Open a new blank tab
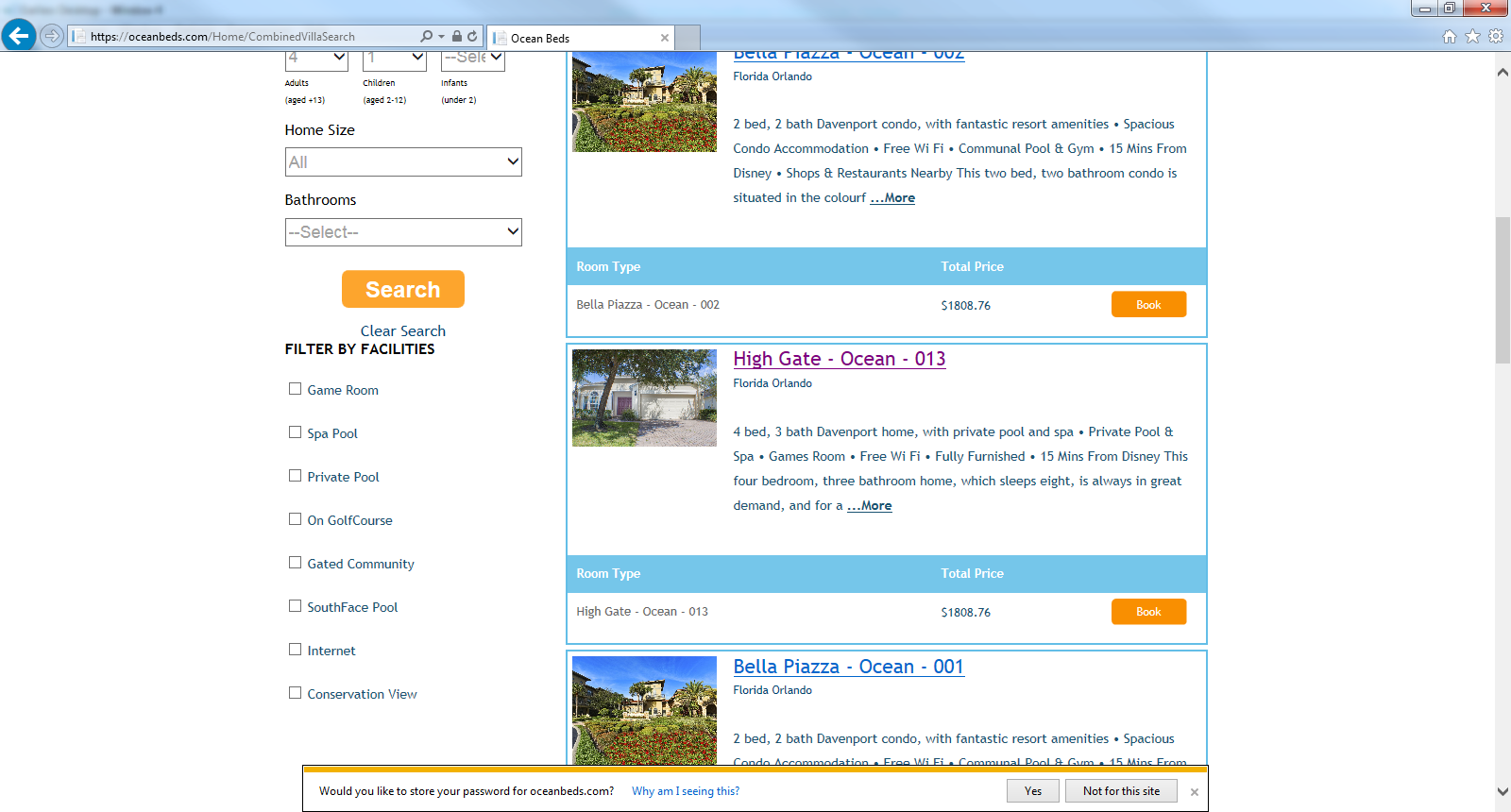 click(x=688, y=38)
